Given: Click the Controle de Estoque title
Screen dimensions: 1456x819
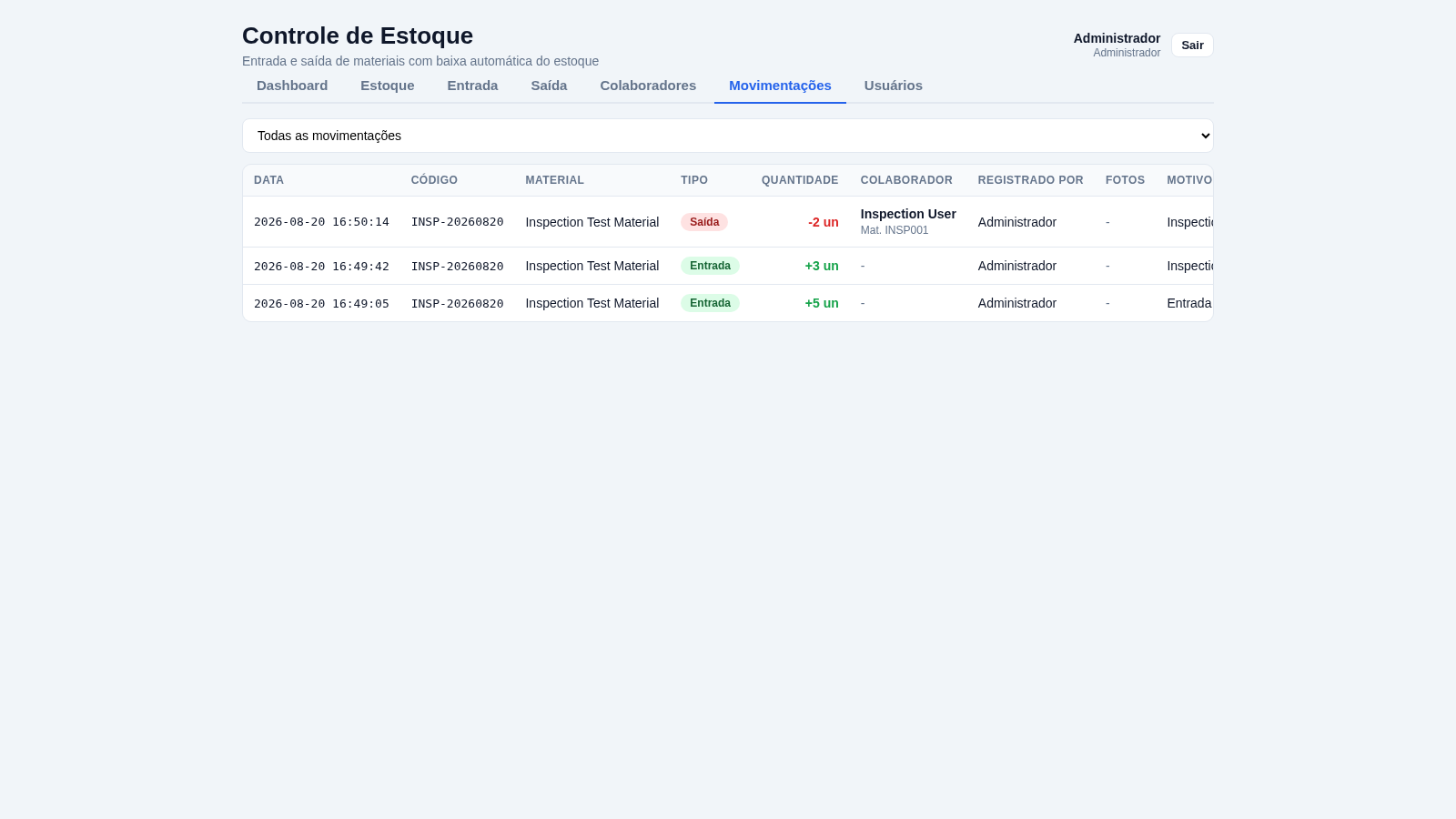Looking at the screenshot, I should (358, 35).
